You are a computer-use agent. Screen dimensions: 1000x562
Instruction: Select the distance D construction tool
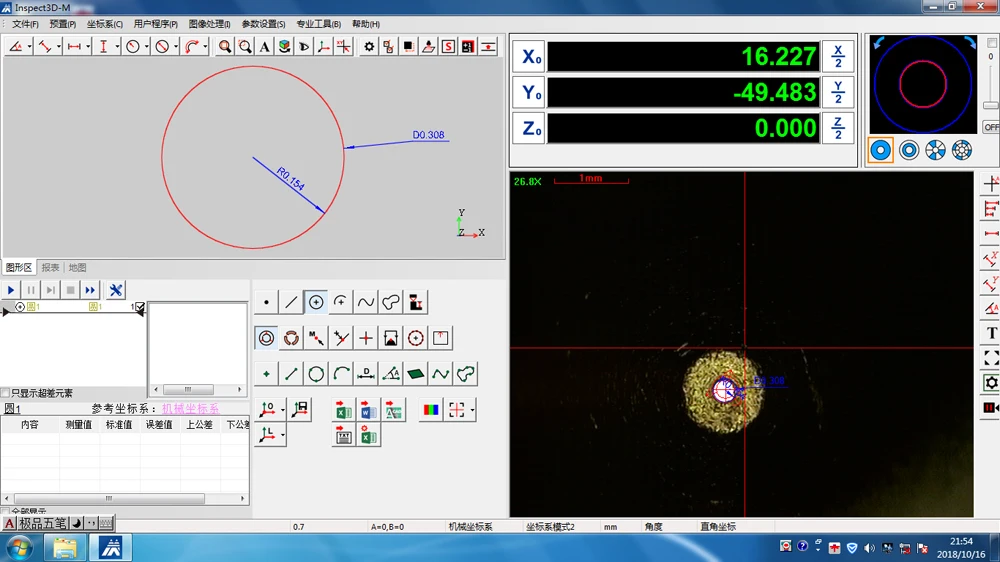[x=366, y=374]
